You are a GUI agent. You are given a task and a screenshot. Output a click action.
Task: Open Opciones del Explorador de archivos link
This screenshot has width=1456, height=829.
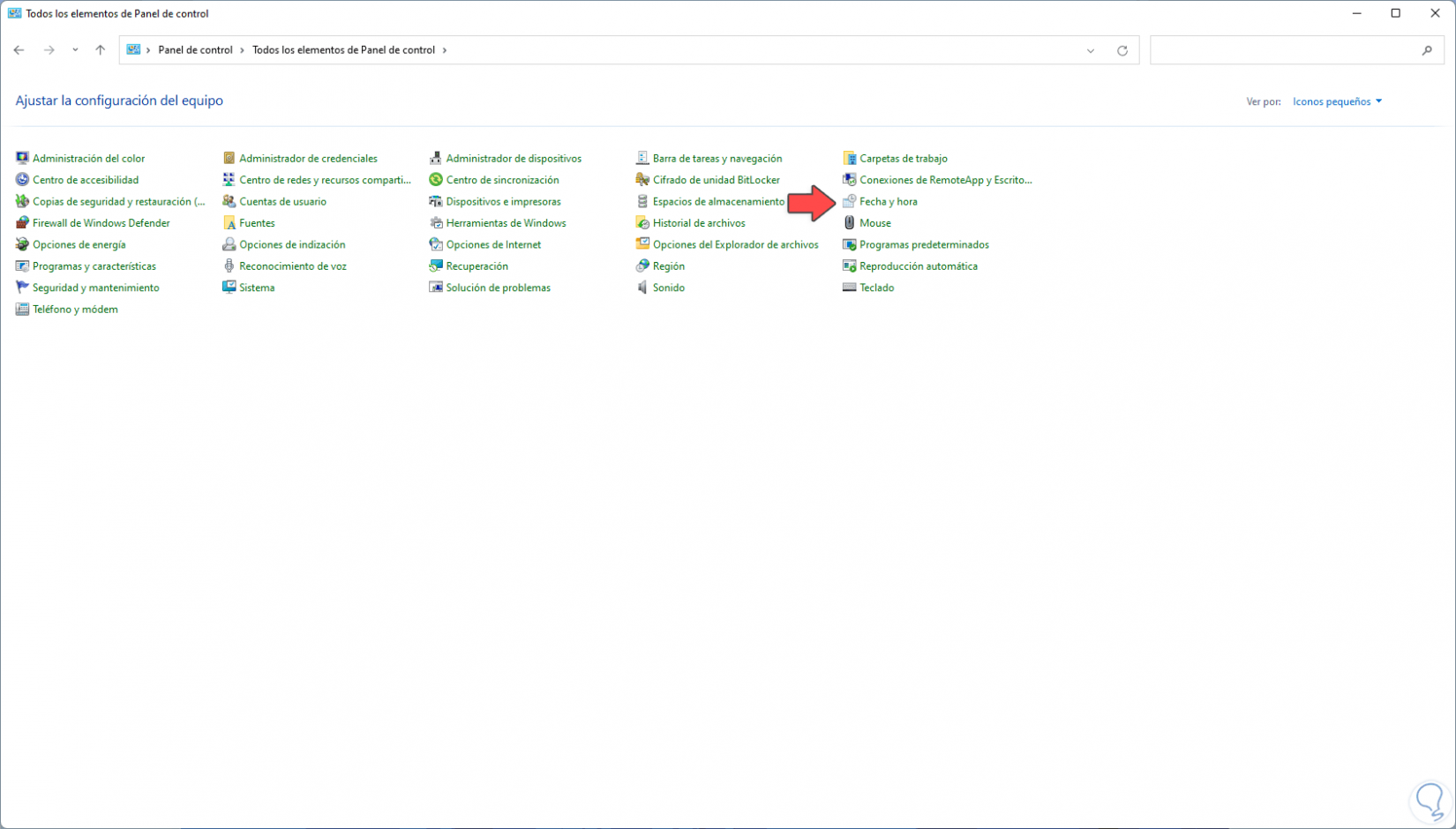coord(735,244)
